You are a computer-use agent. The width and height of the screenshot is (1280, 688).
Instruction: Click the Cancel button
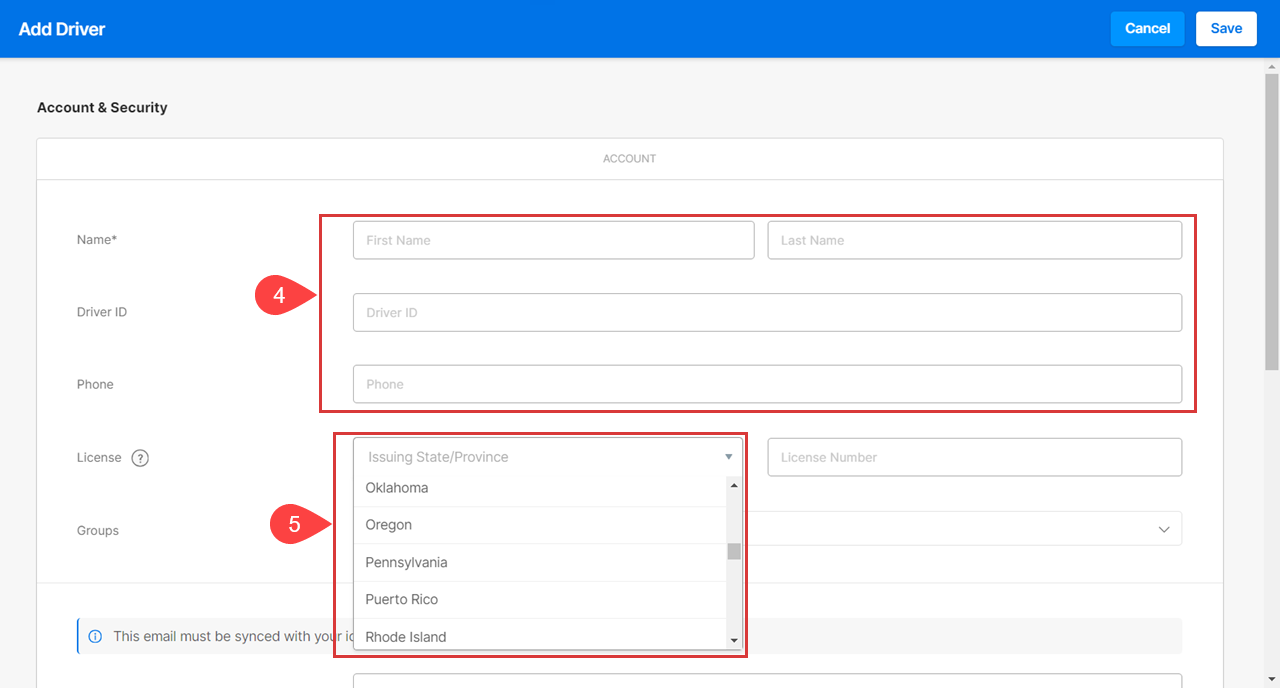[x=1147, y=29]
